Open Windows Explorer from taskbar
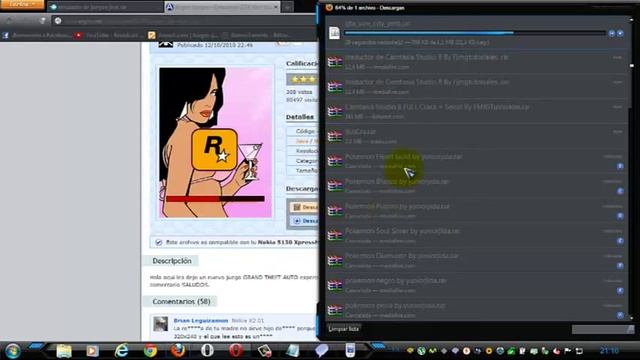 pyautogui.click(x=64, y=351)
